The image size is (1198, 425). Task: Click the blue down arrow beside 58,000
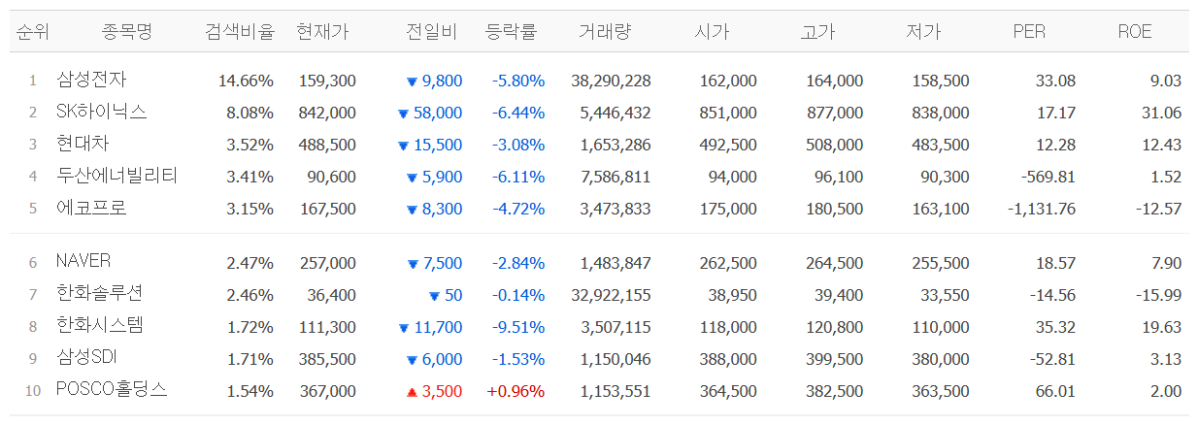pos(403,113)
